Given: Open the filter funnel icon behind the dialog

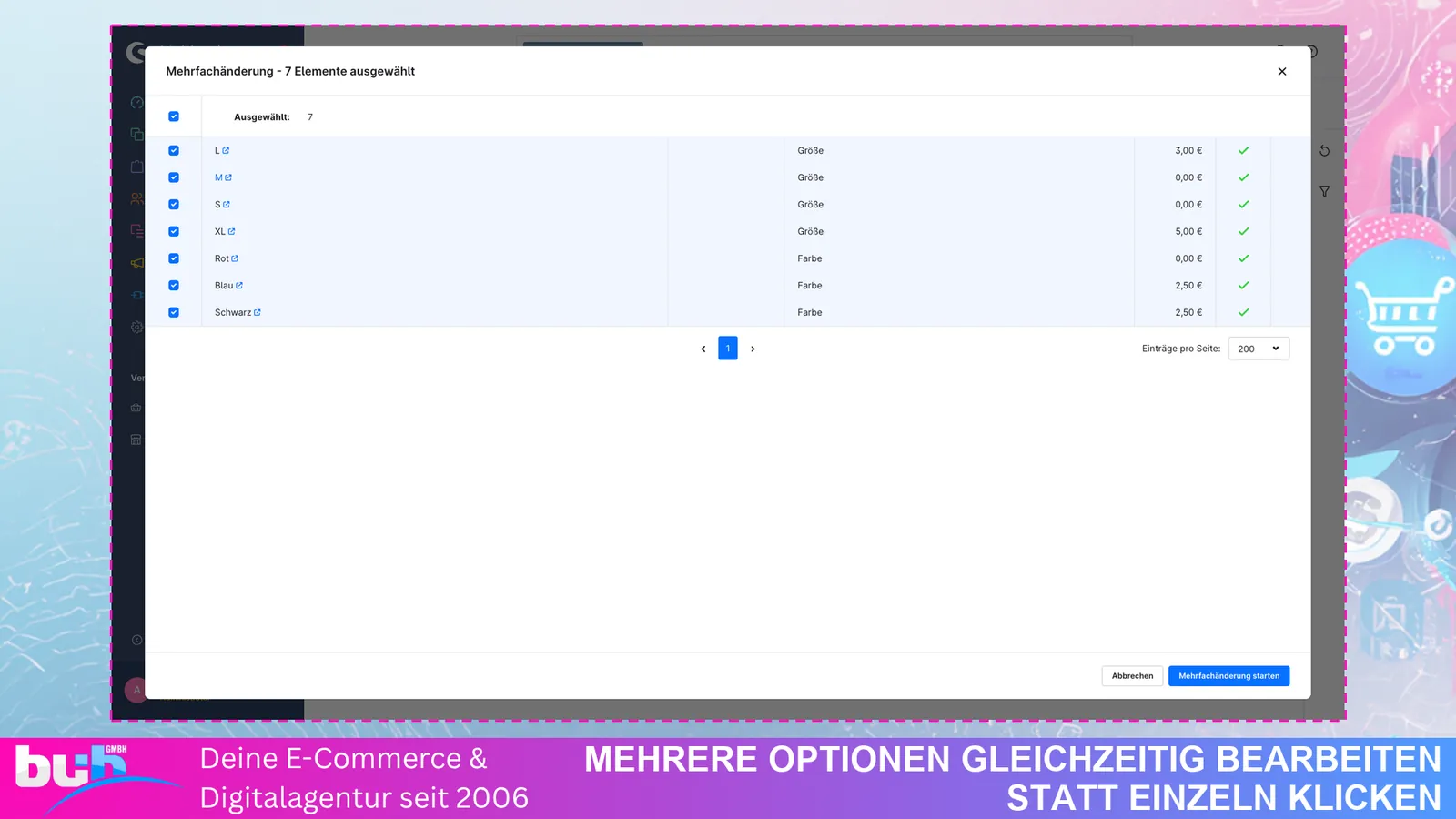Looking at the screenshot, I should click(1325, 191).
